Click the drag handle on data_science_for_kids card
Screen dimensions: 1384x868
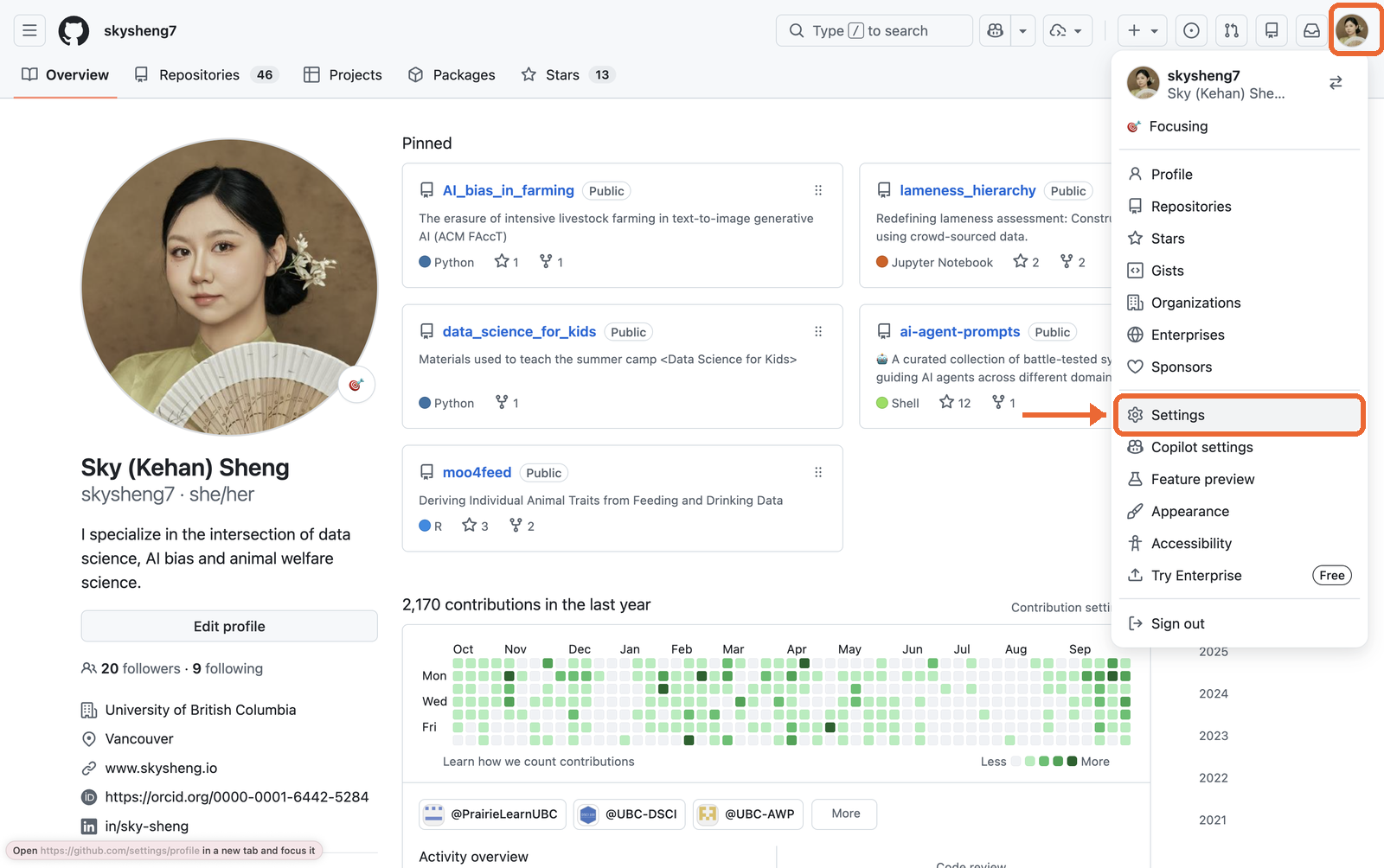(x=818, y=331)
